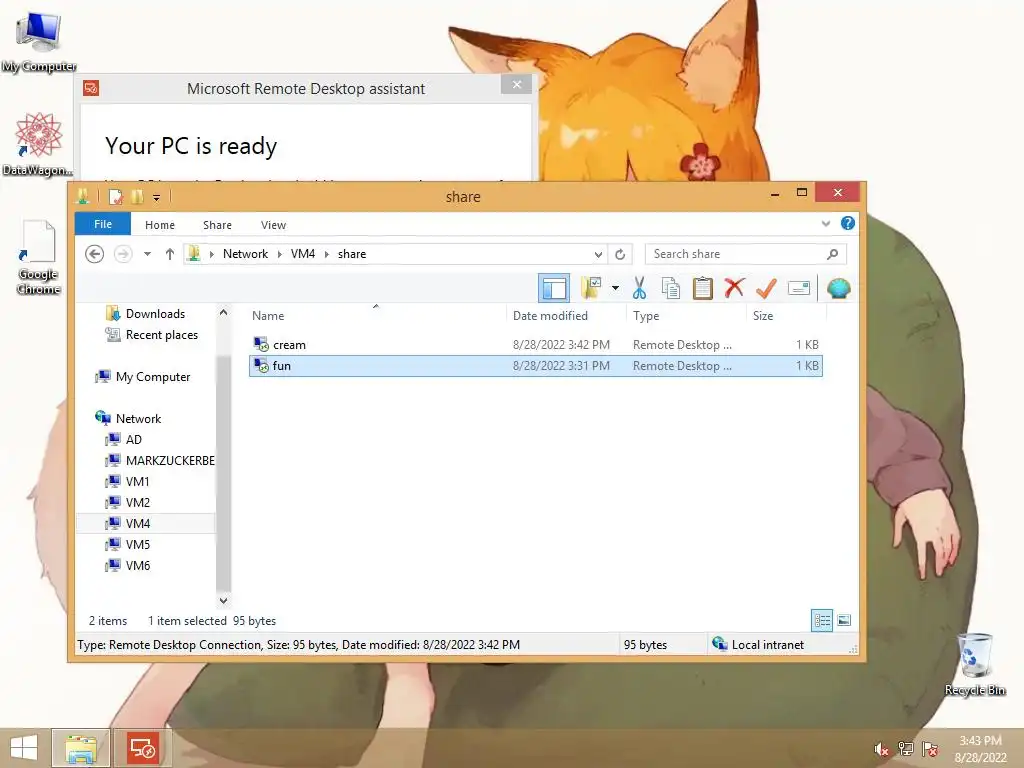Open the address bar history dropdown
Image resolution: width=1024 pixels, height=768 pixels.
598,254
